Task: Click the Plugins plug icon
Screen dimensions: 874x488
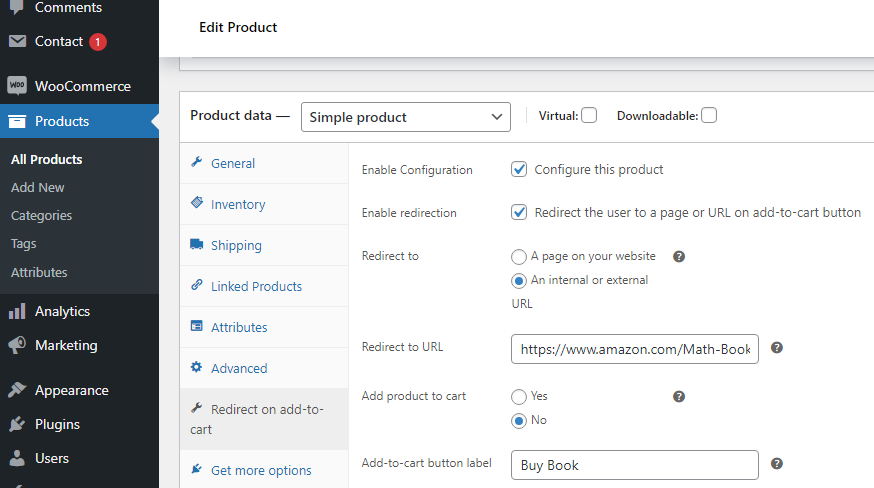Action: click(x=17, y=424)
